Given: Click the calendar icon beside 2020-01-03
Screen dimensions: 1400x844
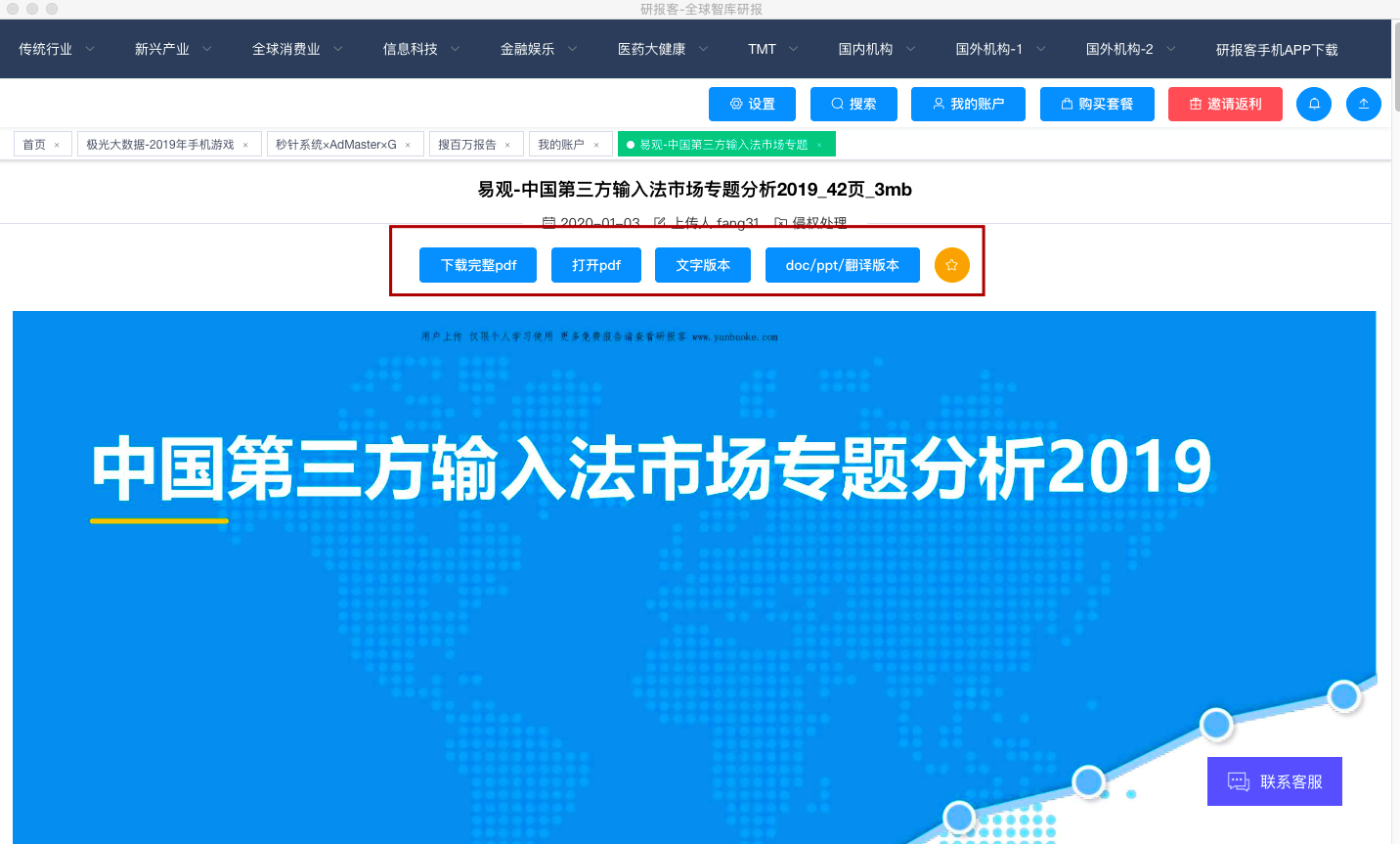Looking at the screenshot, I should (548, 223).
